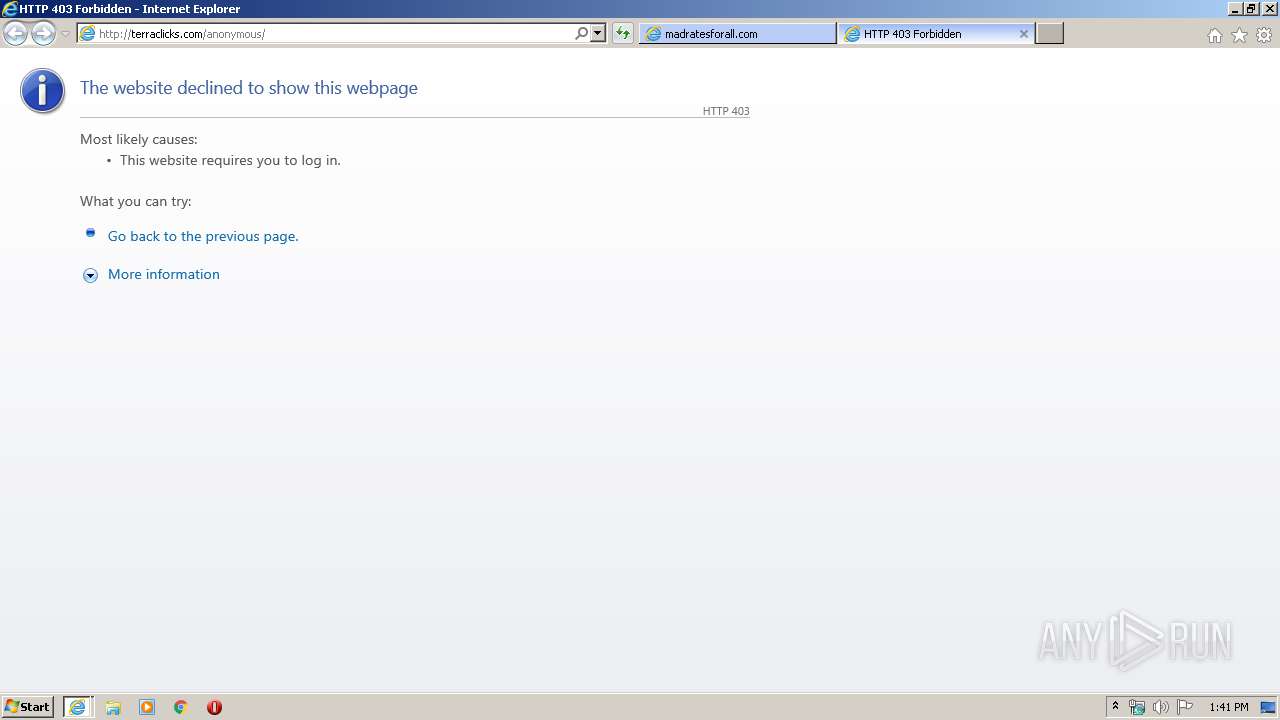Click the 1:41 PM clock

[x=1229, y=707]
